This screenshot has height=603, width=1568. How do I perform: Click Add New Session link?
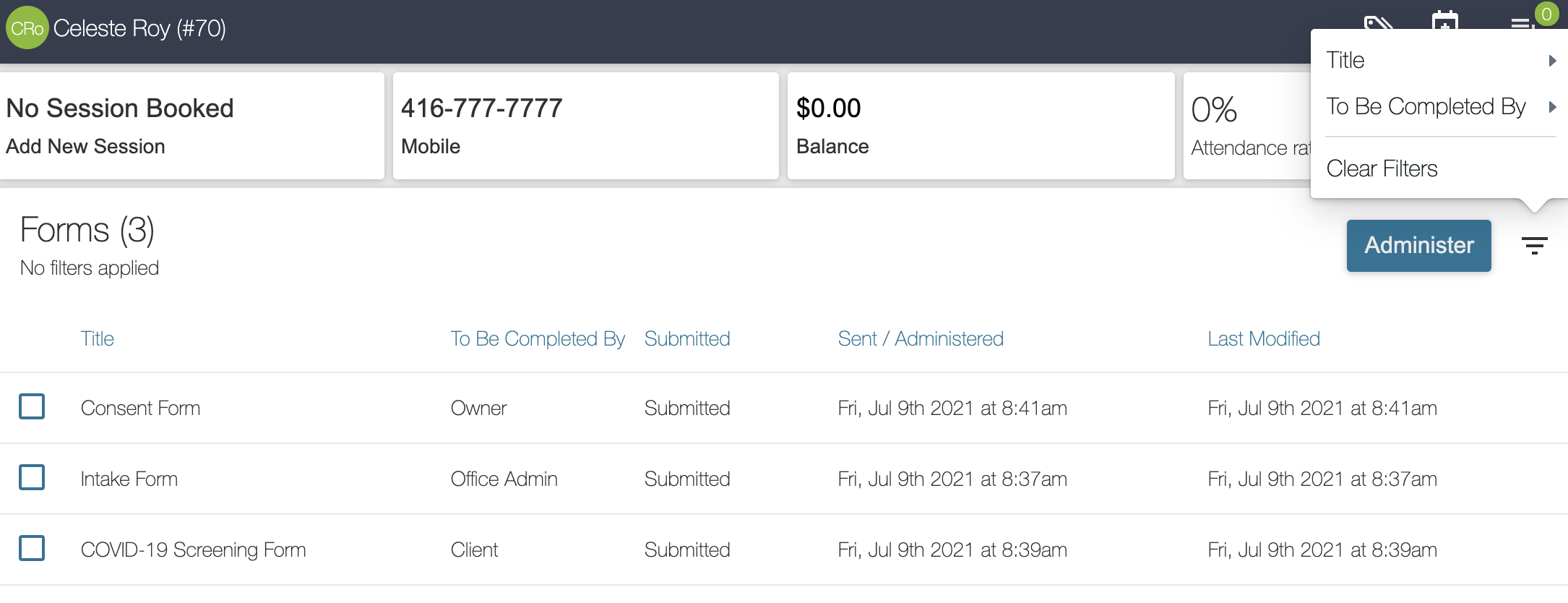point(86,146)
